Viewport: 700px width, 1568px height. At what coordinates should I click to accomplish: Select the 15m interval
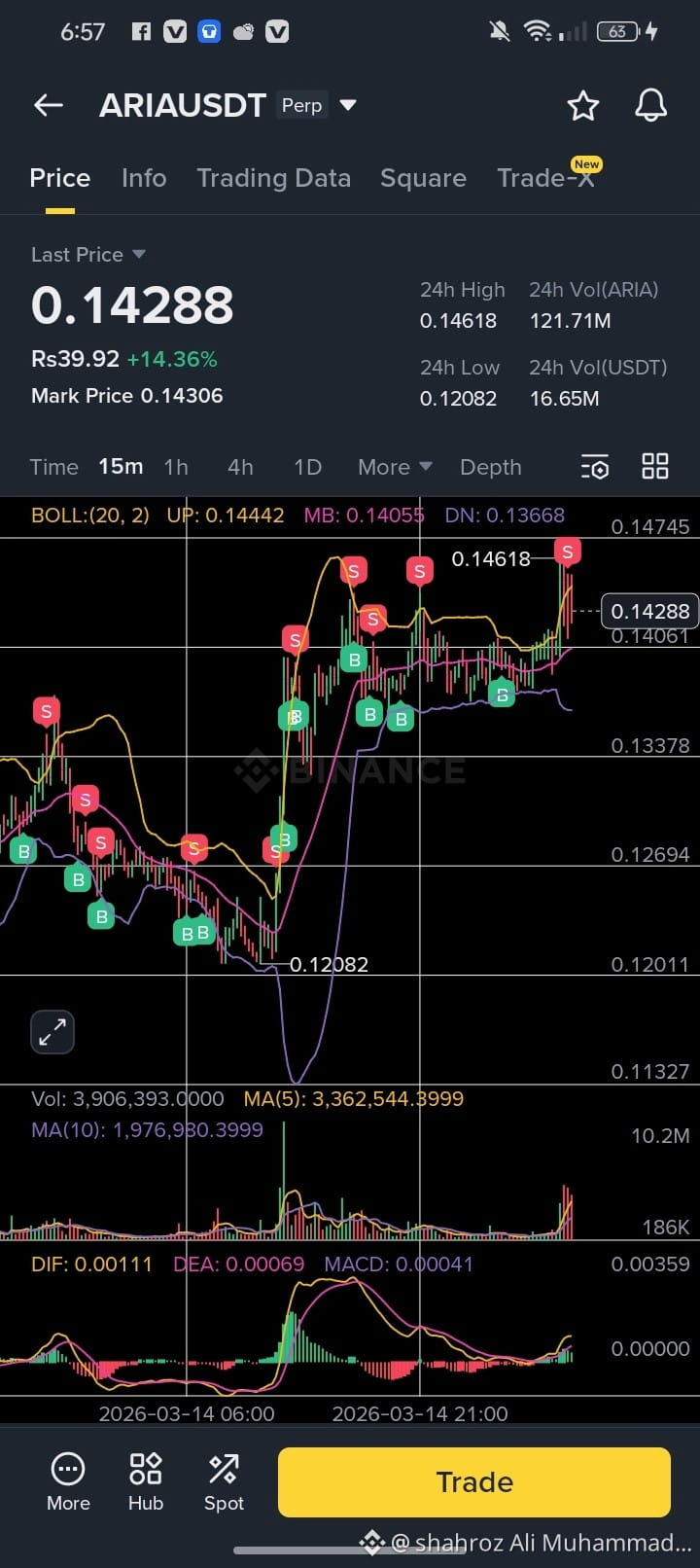pos(121,467)
